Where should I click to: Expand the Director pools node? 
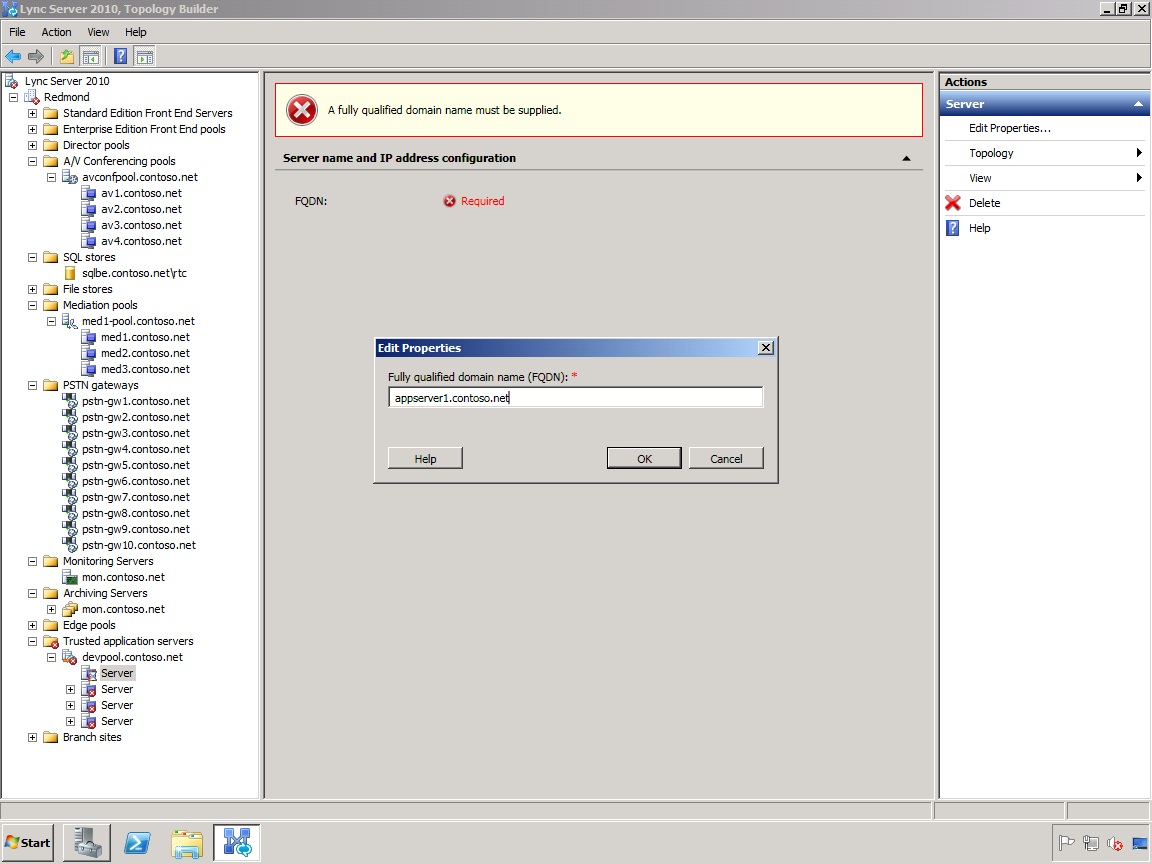32,145
